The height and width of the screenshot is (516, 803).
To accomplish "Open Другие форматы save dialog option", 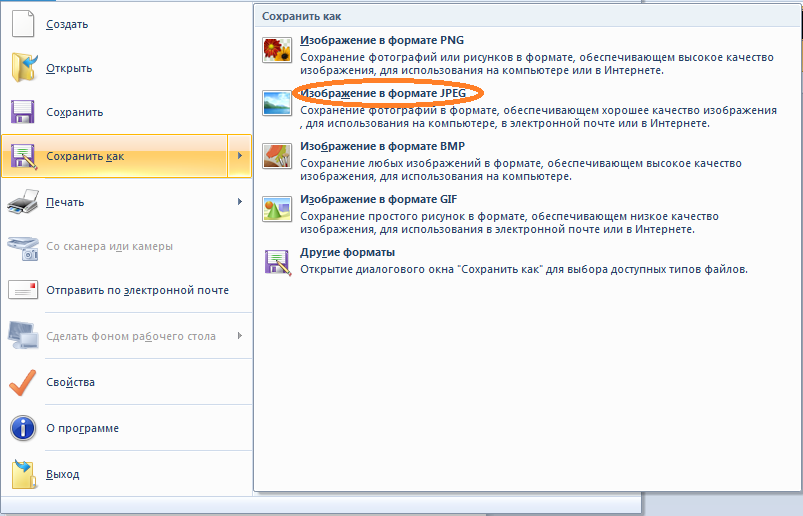I will point(347,252).
